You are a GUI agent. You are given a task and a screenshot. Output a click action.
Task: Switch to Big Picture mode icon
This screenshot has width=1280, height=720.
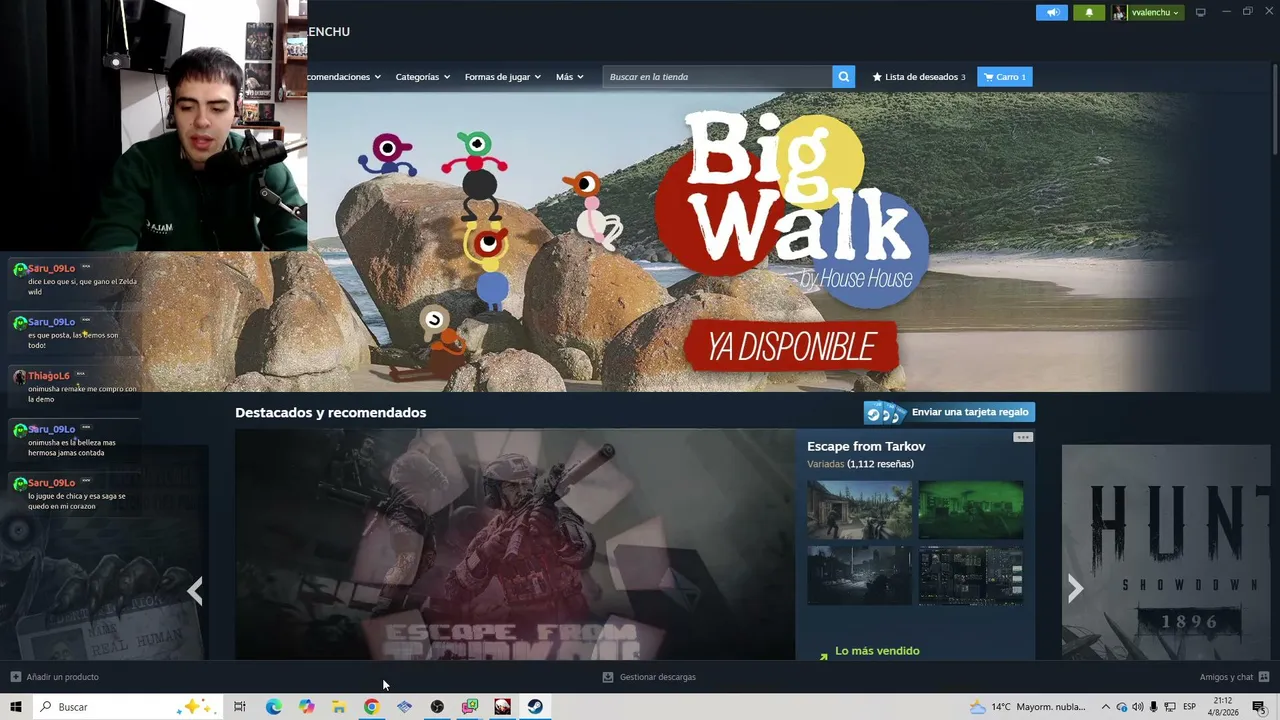point(1201,12)
